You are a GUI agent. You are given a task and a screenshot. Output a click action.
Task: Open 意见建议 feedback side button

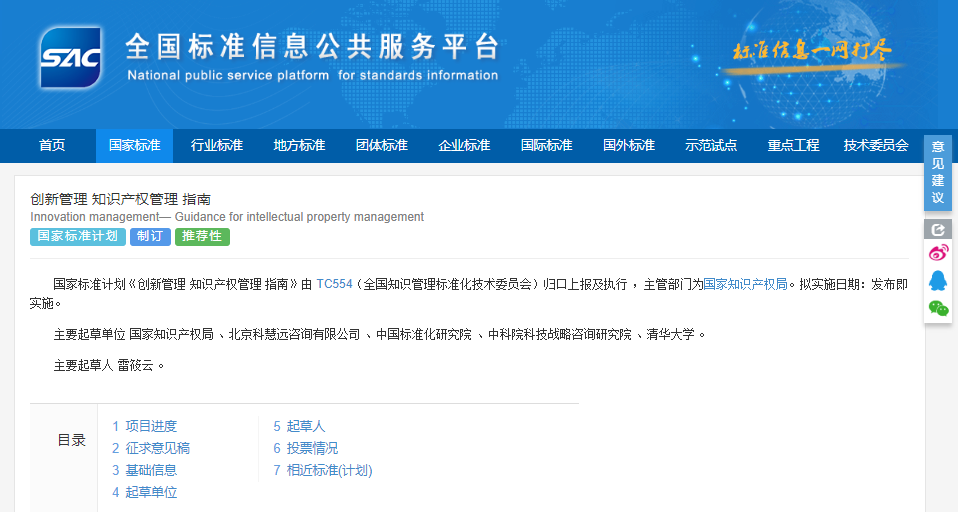point(938,172)
